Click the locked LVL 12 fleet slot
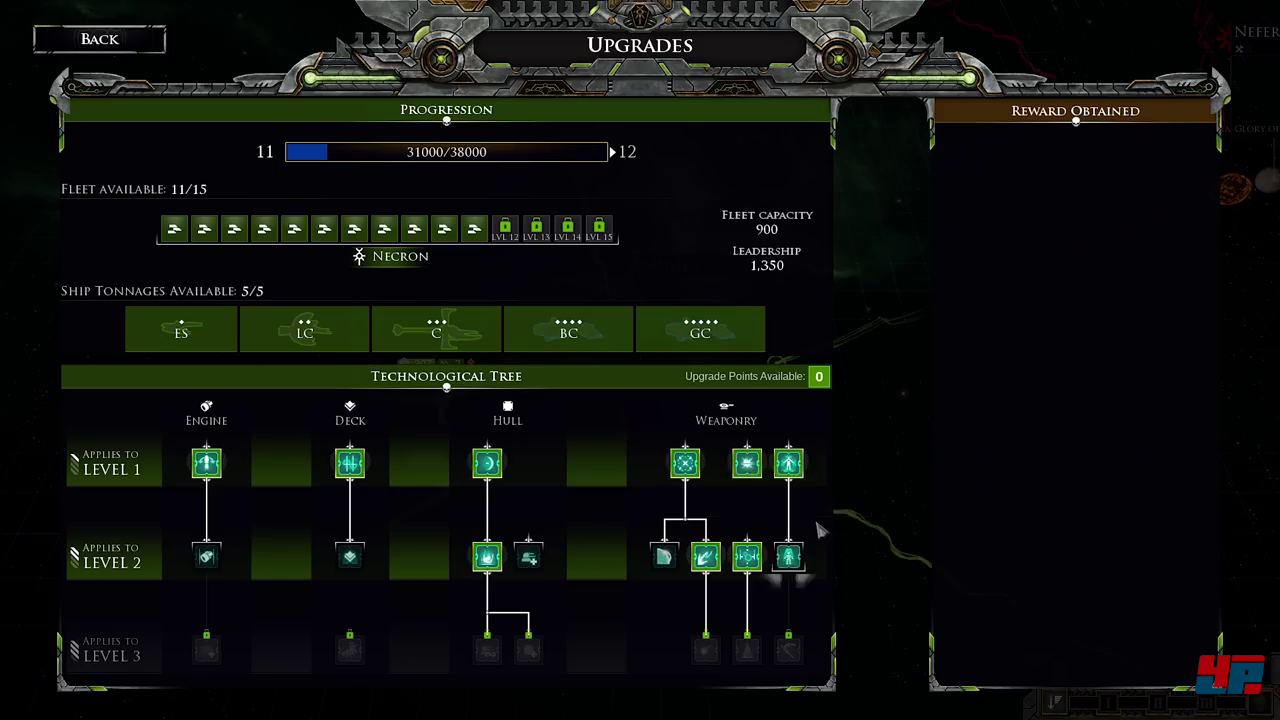The width and height of the screenshot is (1280, 720). pos(505,229)
